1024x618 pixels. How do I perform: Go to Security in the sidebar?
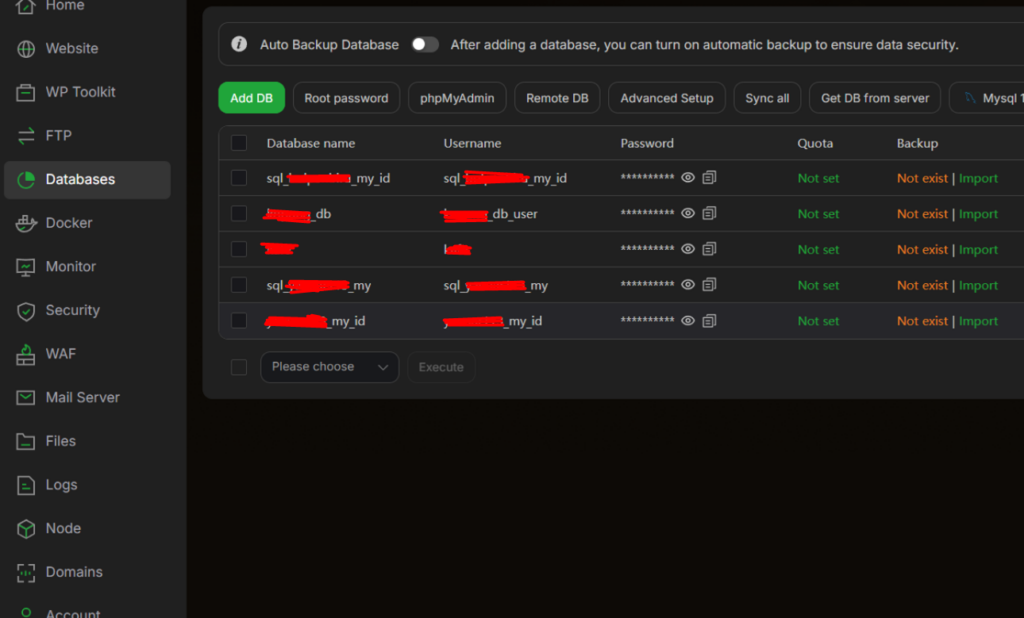tap(88, 311)
